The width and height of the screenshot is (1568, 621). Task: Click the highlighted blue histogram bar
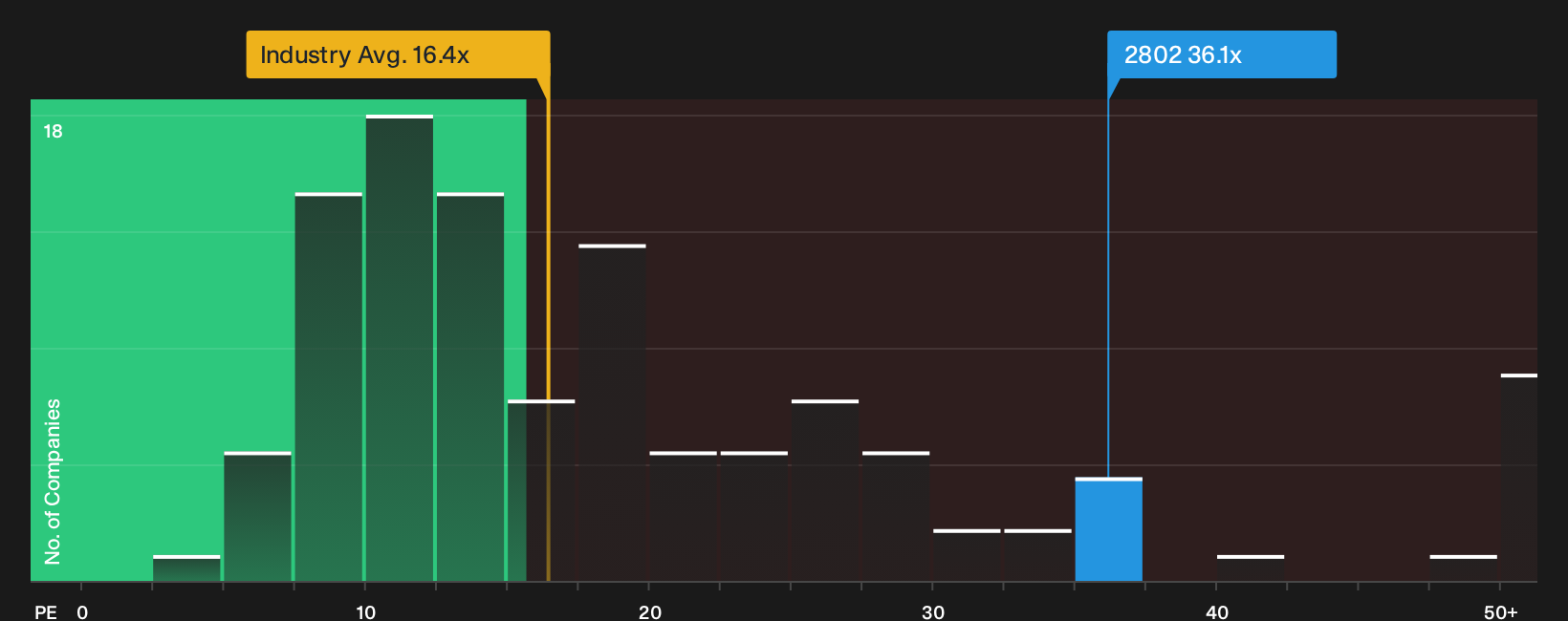[x=1108, y=529]
